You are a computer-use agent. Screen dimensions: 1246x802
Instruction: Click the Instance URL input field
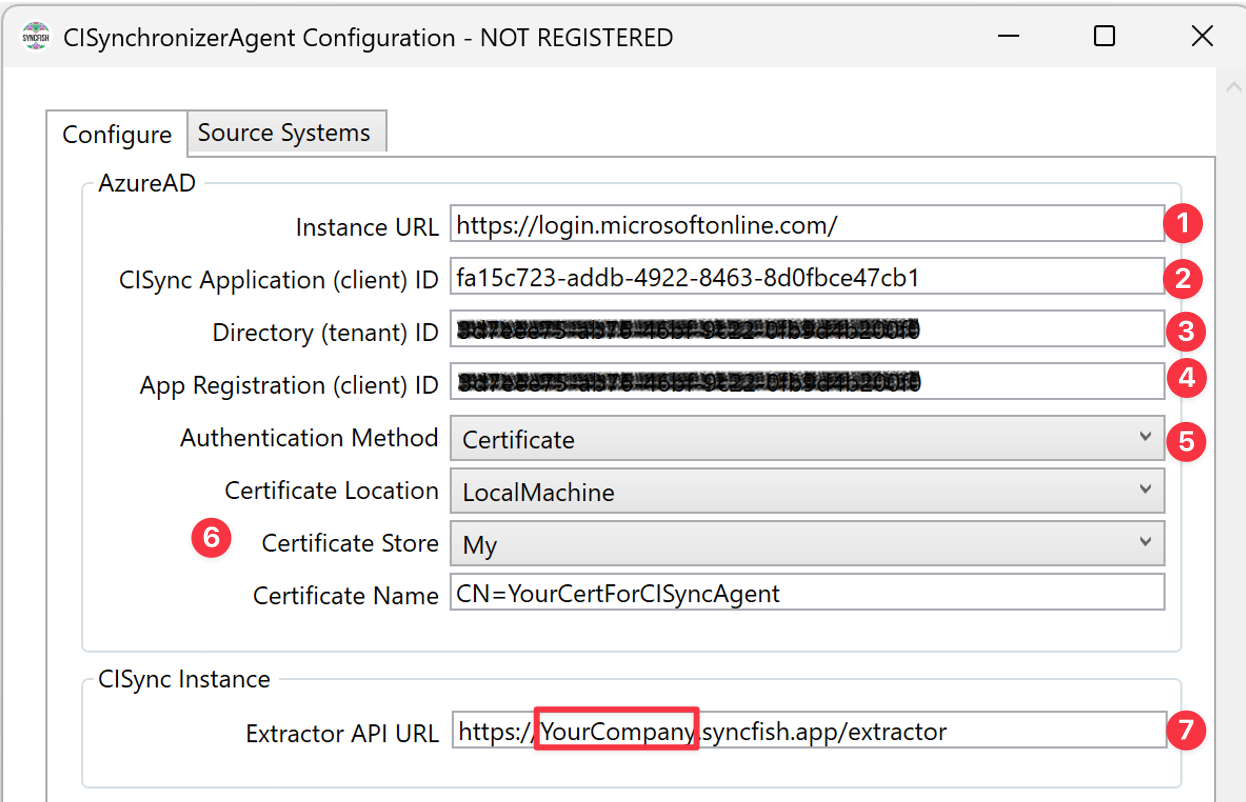(807, 225)
